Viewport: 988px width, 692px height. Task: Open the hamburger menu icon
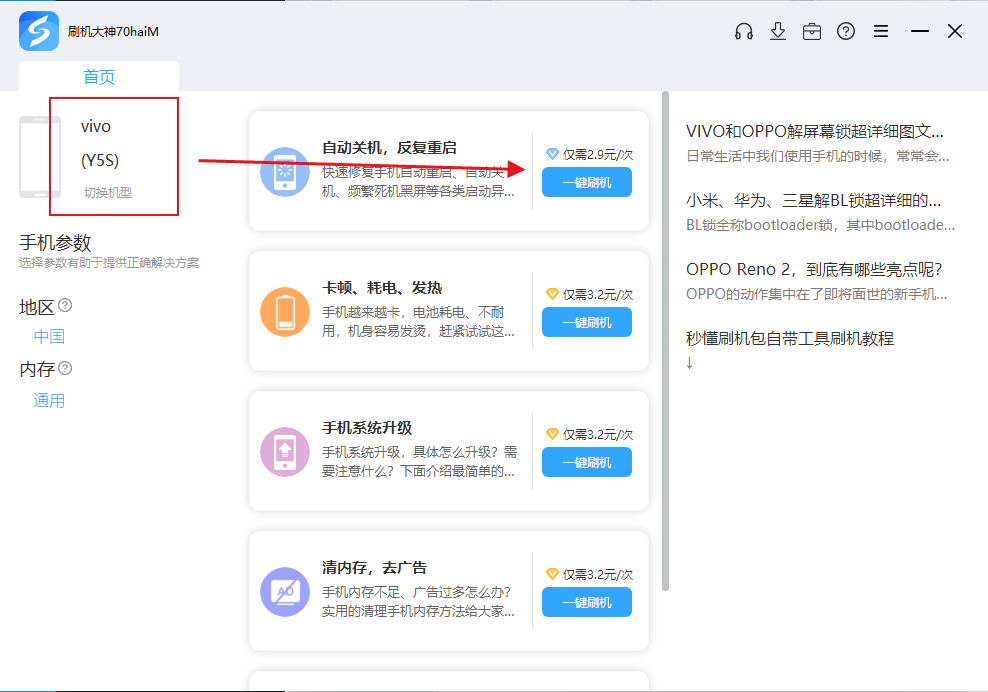coord(881,31)
